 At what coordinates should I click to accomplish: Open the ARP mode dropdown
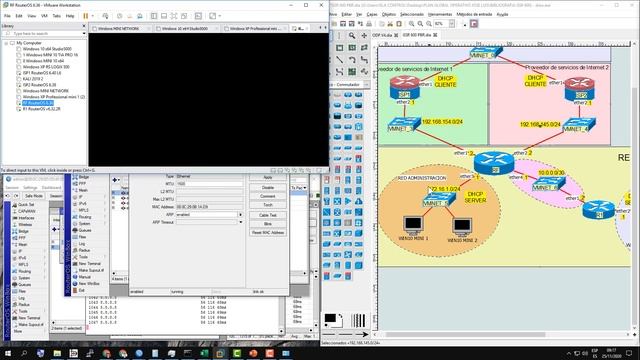pyautogui.click(x=240, y=214)
